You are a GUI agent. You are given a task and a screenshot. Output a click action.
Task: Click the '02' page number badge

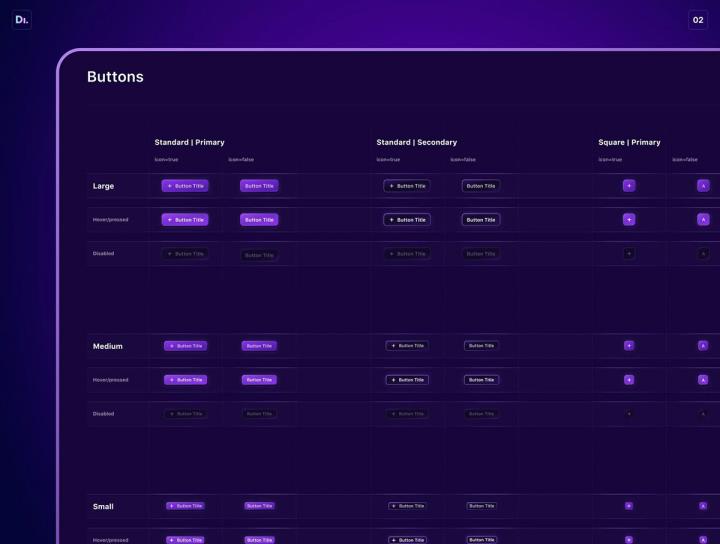698,19
